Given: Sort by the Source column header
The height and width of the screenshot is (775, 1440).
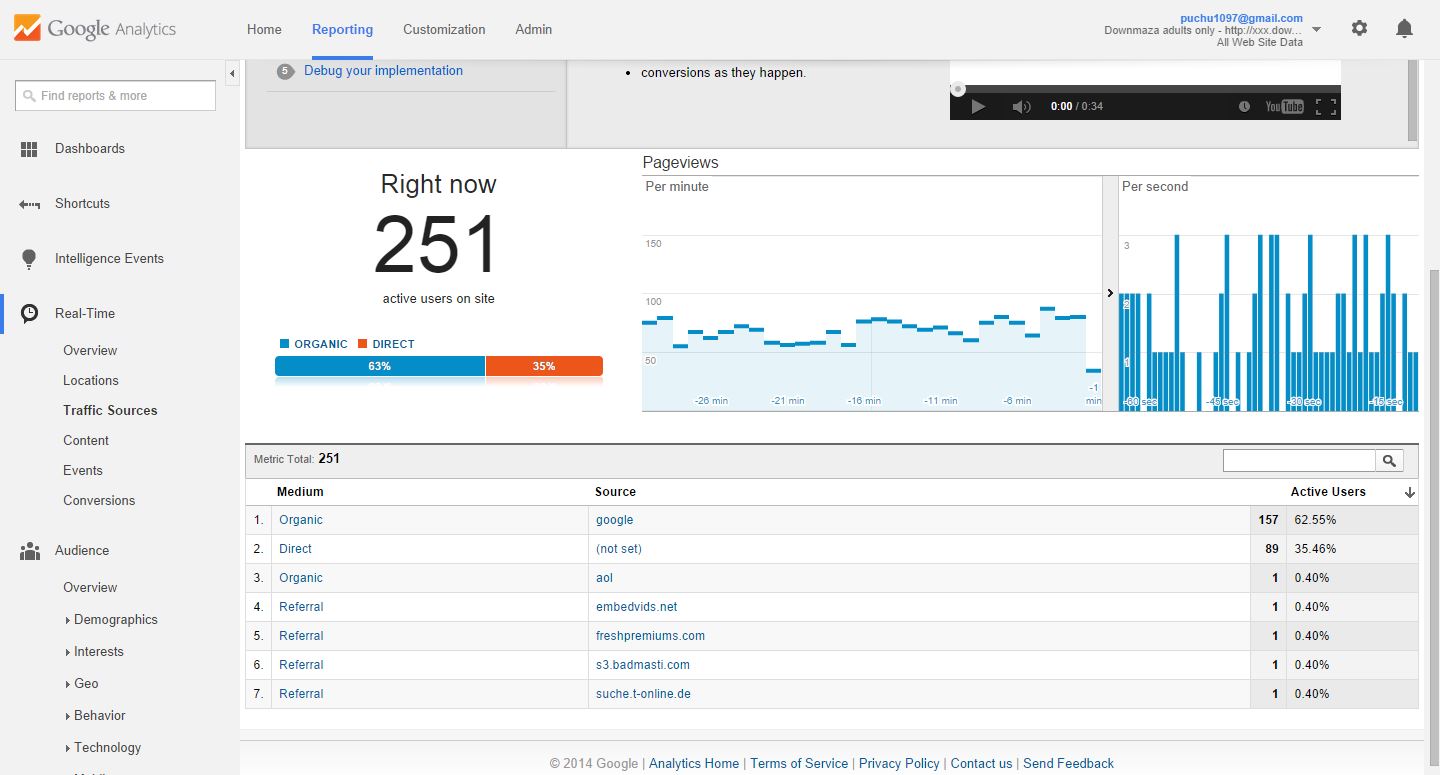Looking at the screenshot, I should [x=615, y=492].
